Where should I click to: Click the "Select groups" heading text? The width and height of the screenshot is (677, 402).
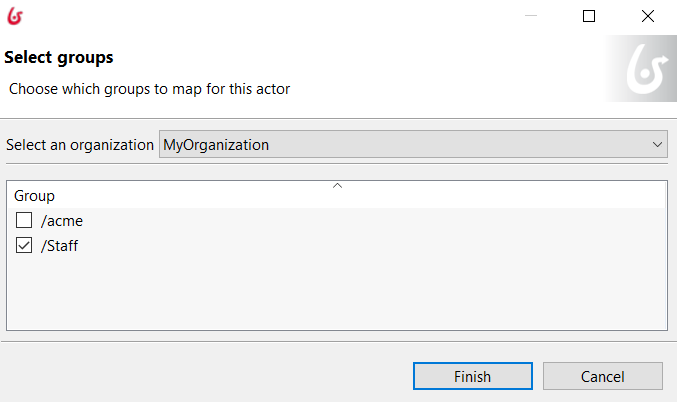coord(59,57)
